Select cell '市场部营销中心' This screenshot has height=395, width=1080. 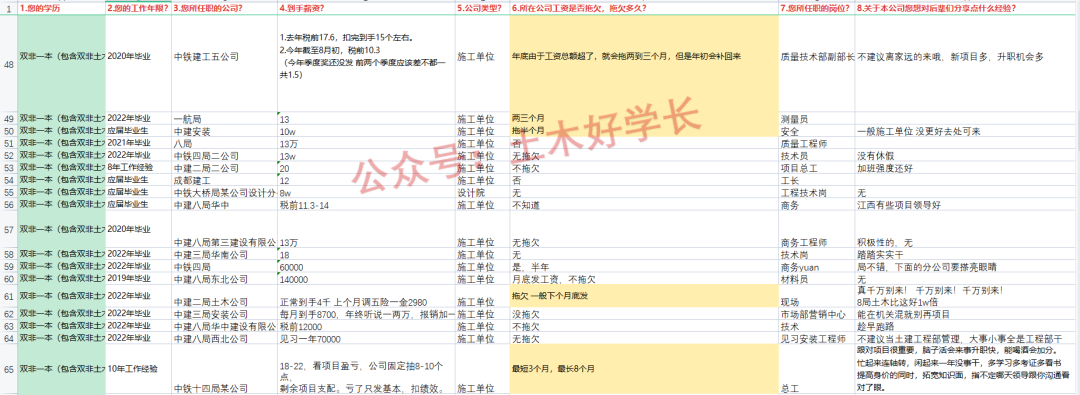coord(817,314)
